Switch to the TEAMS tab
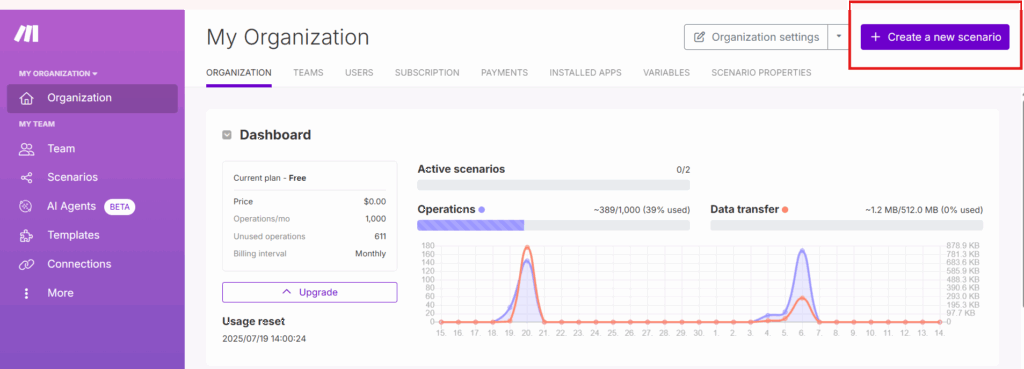Viewport: 1024px width, 369px height. 308,72
